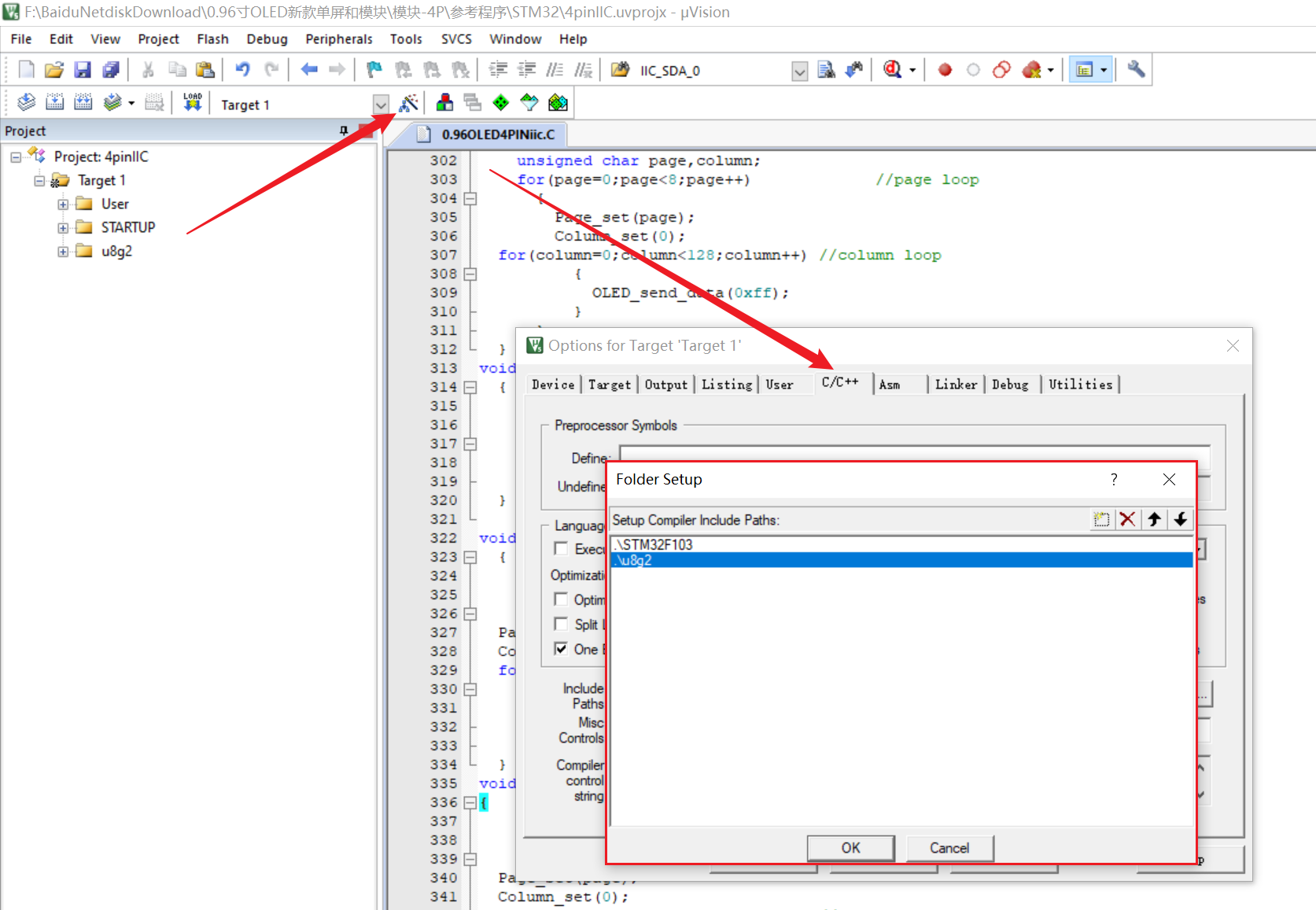The image size is (1316, 910).
Task: Click OK in the Folder Setup dialog
Action: pyautogui.click(x=850, y=848)
